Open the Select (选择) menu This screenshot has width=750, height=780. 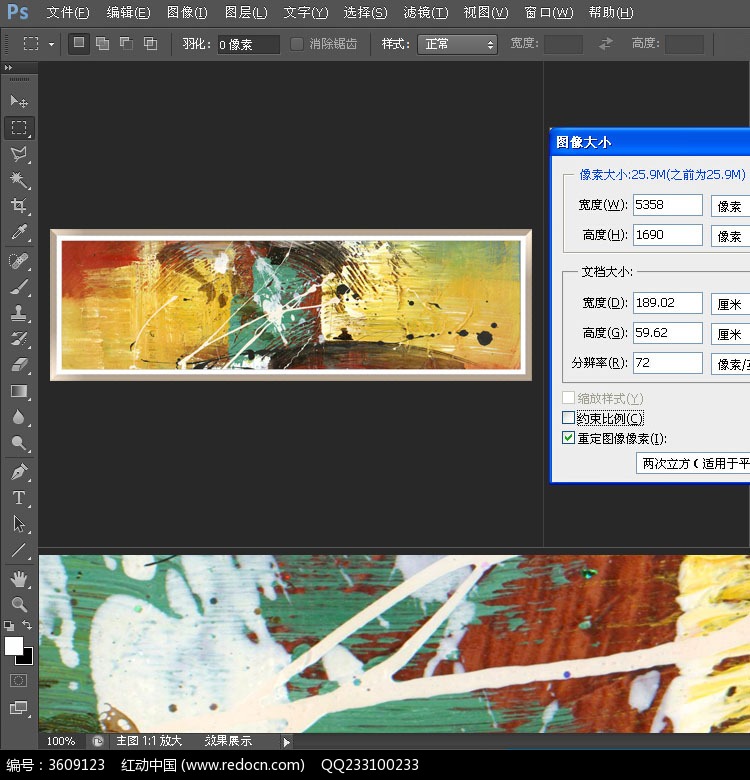[365, 12]
